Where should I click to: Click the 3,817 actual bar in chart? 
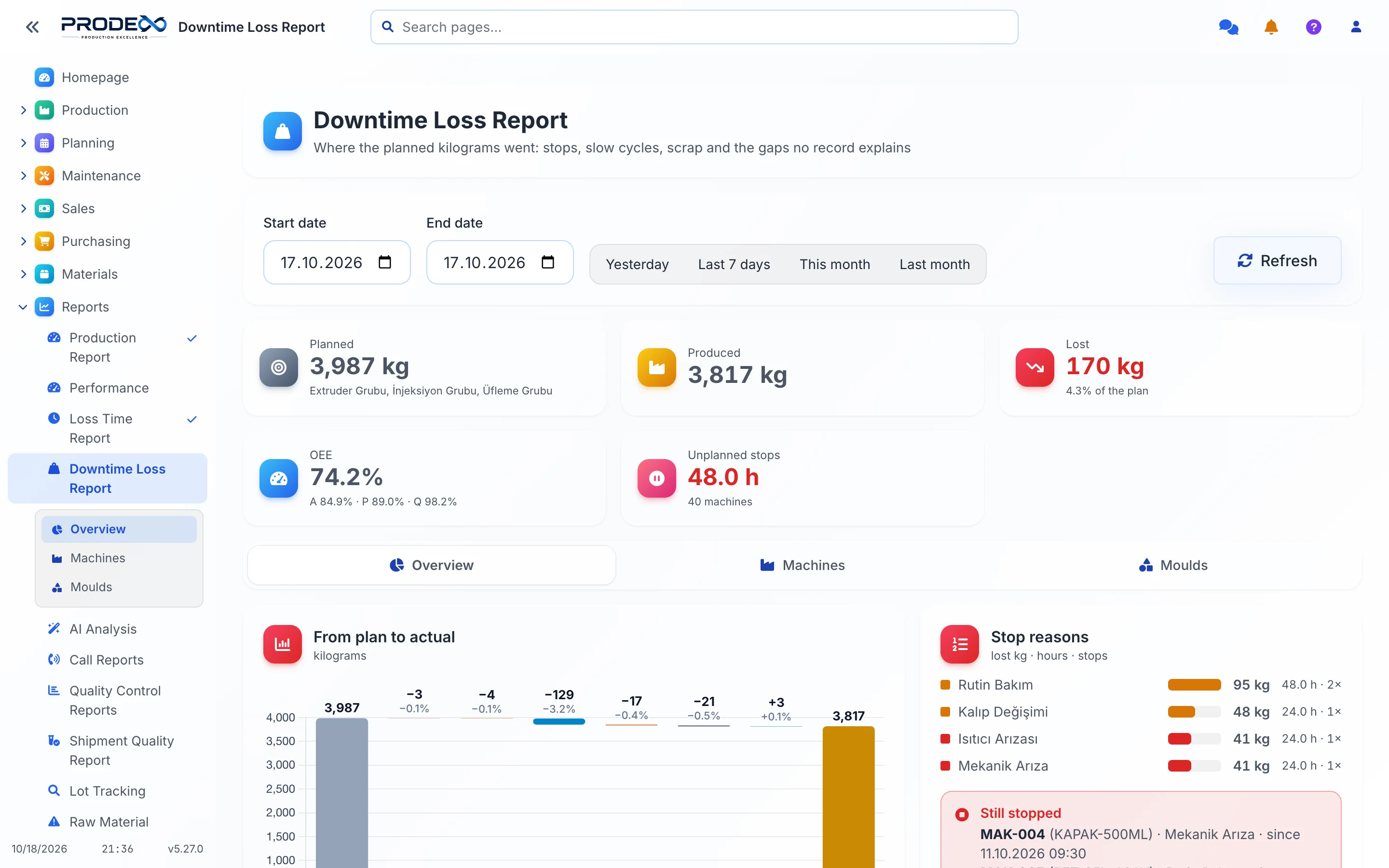(x=848, y=798)
